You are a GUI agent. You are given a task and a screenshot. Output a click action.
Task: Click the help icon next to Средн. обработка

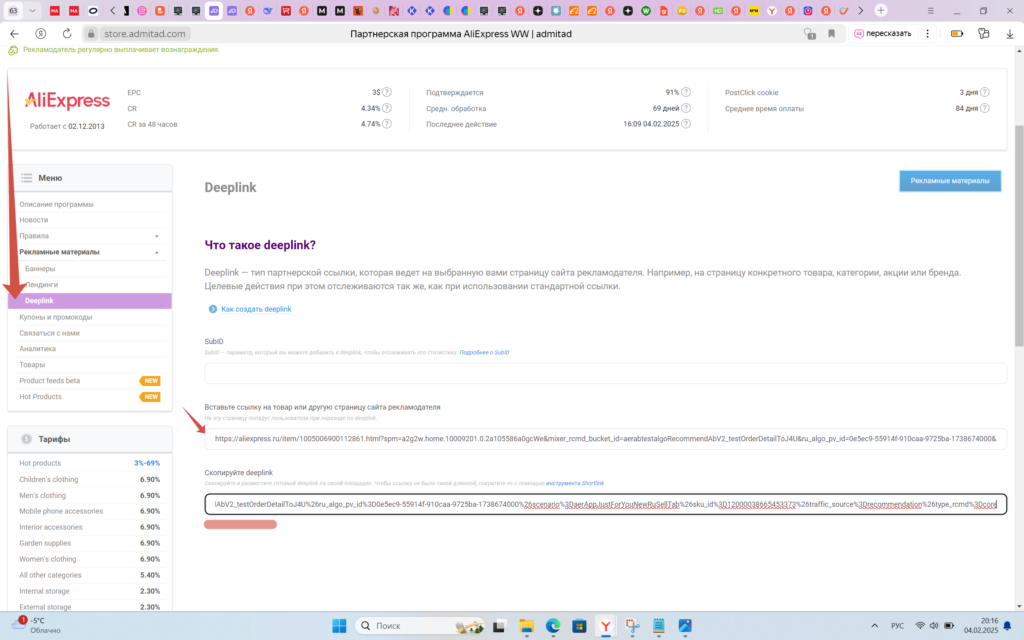pyautogui.click(x=686, y=108)
